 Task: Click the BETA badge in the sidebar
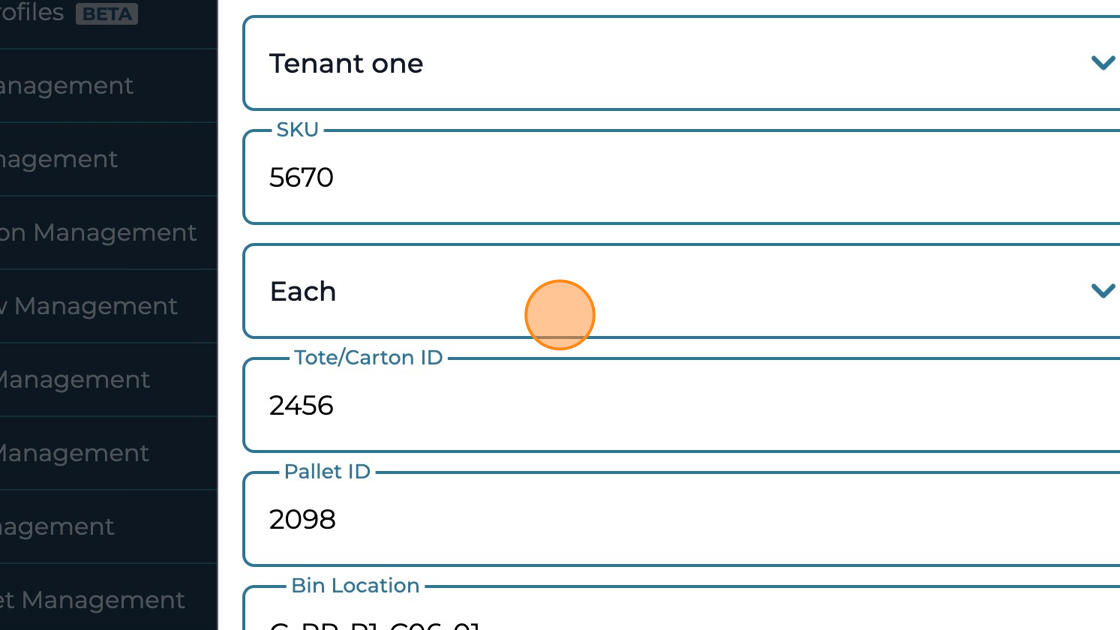click(x=106, y=14)
